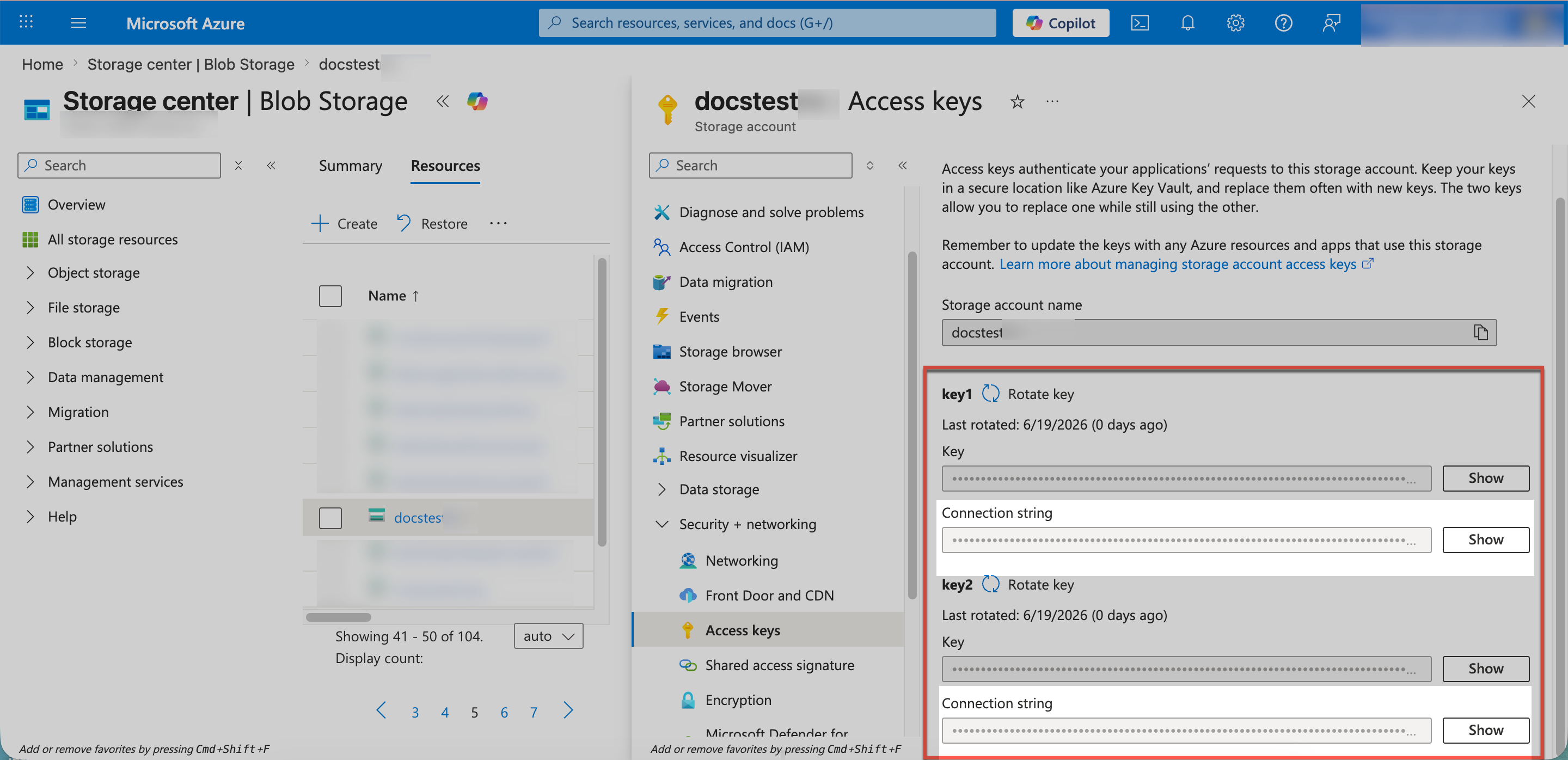This screenshot has height=760, width=1568.
Task: Click the Copilot icon beside Blob Storage title
Action: pyautogui.click(x=477, y=101)
